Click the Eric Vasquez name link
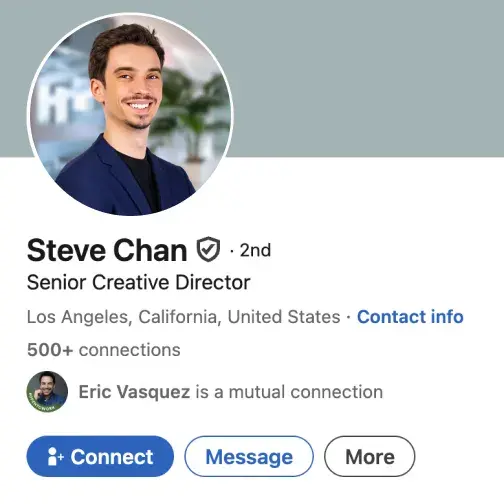This screenshot has height=504, width=504. tap(134, 392)
